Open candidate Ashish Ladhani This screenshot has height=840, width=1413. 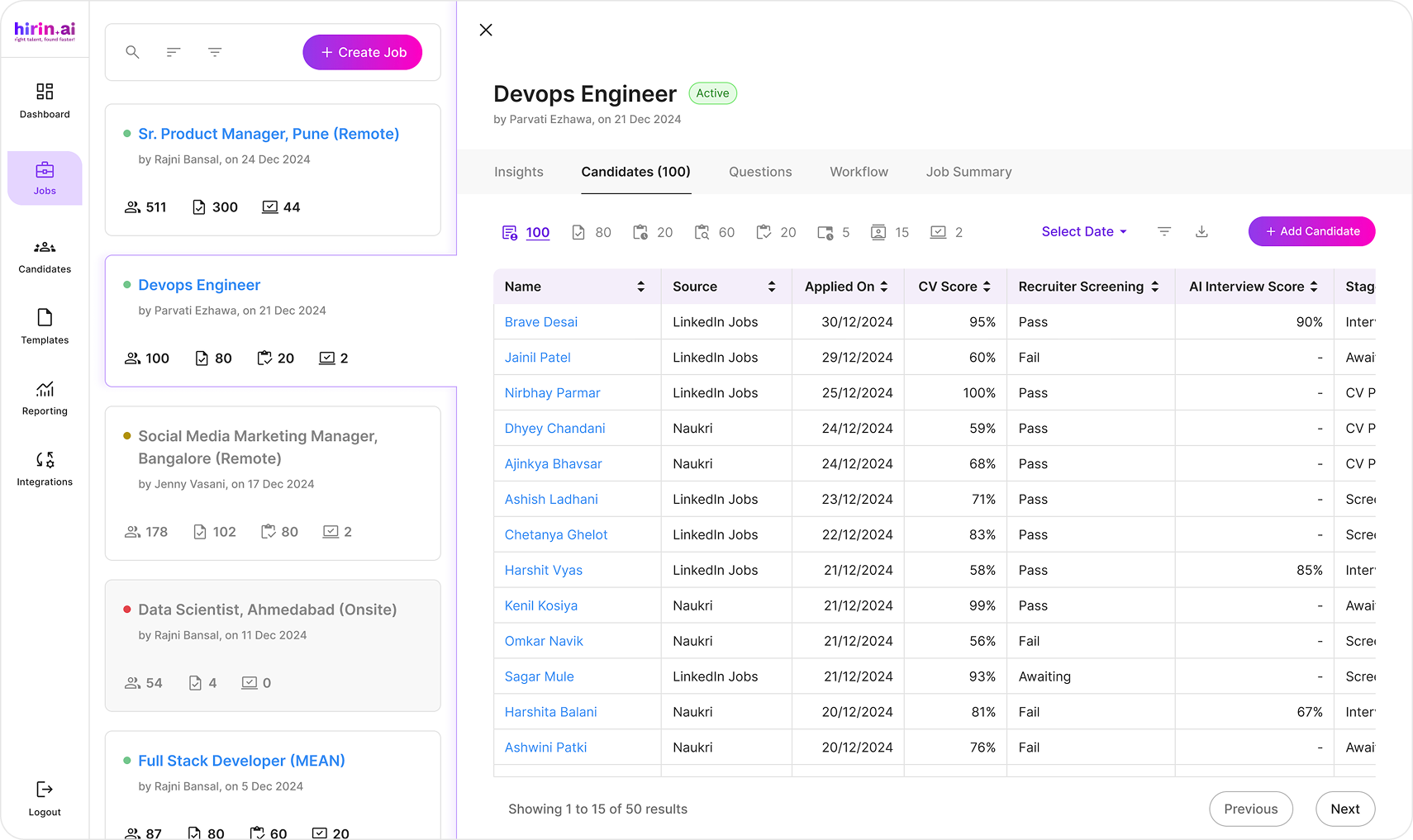tap(551, 500)
